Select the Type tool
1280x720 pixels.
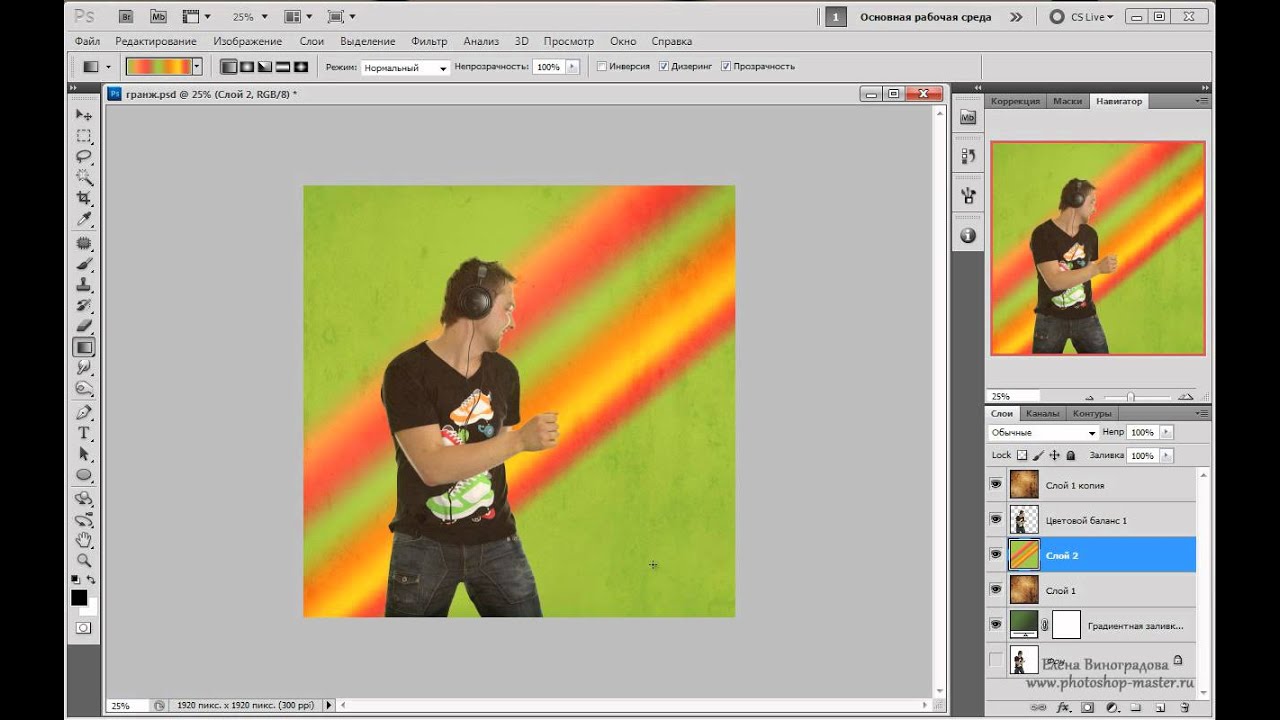pyautogui.click(x=84, y=434)
